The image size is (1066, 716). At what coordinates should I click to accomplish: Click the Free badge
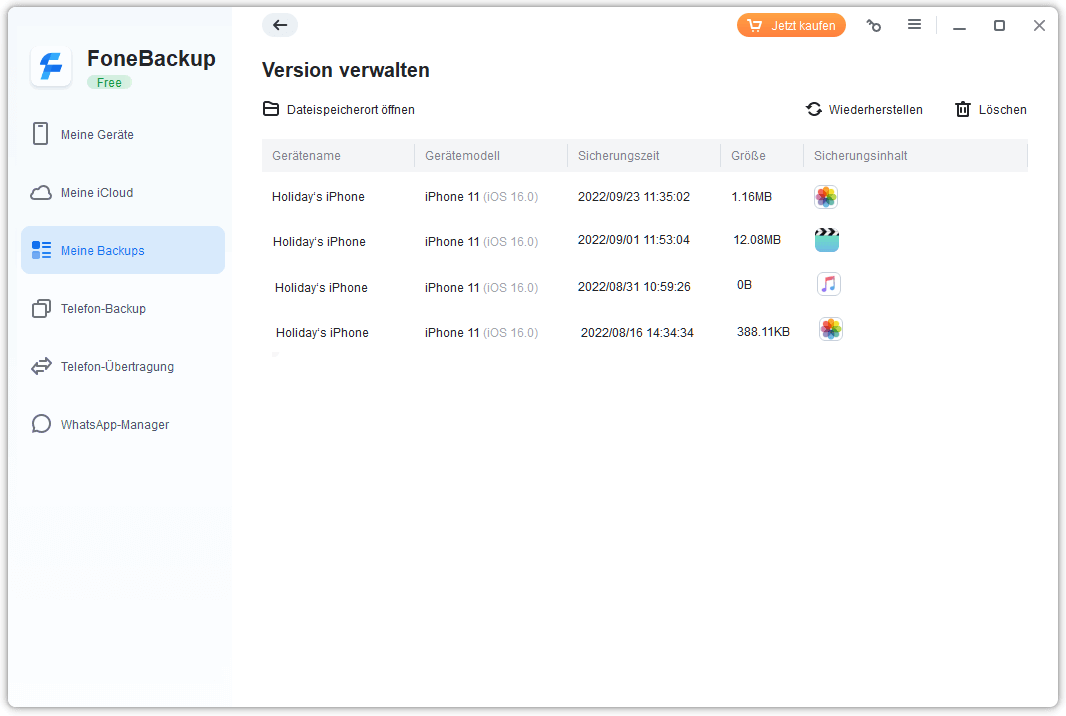tap(109, 82)
